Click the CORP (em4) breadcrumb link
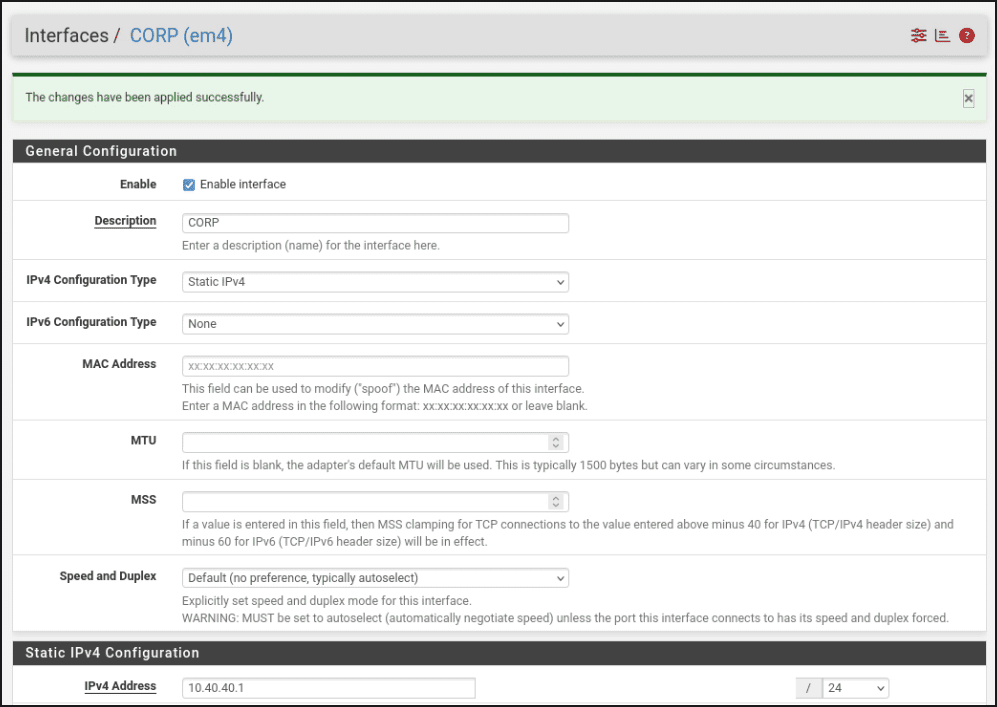This screenshot has width=997, height=707. (181, 36)
